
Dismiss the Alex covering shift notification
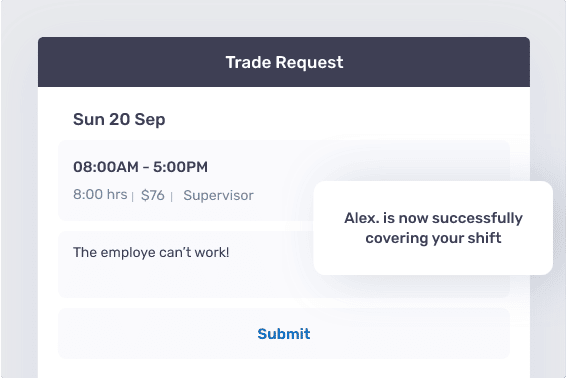tap(433, 228)
